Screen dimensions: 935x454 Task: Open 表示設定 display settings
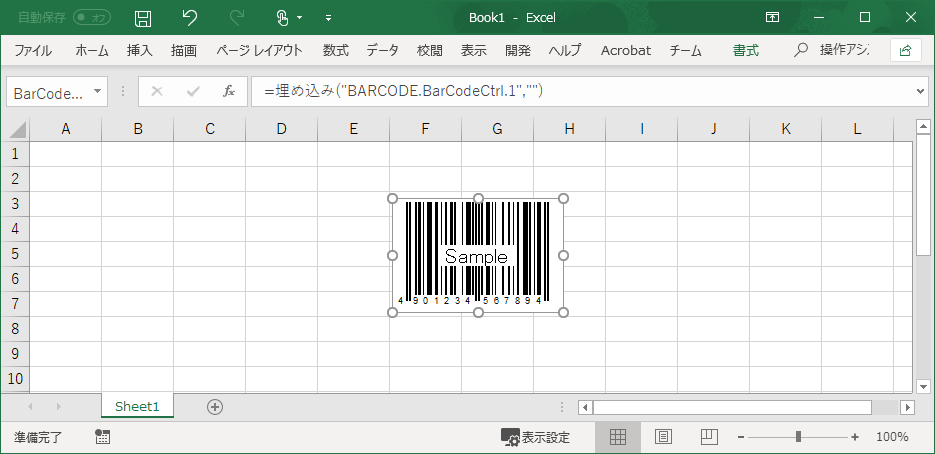point(535,438)
